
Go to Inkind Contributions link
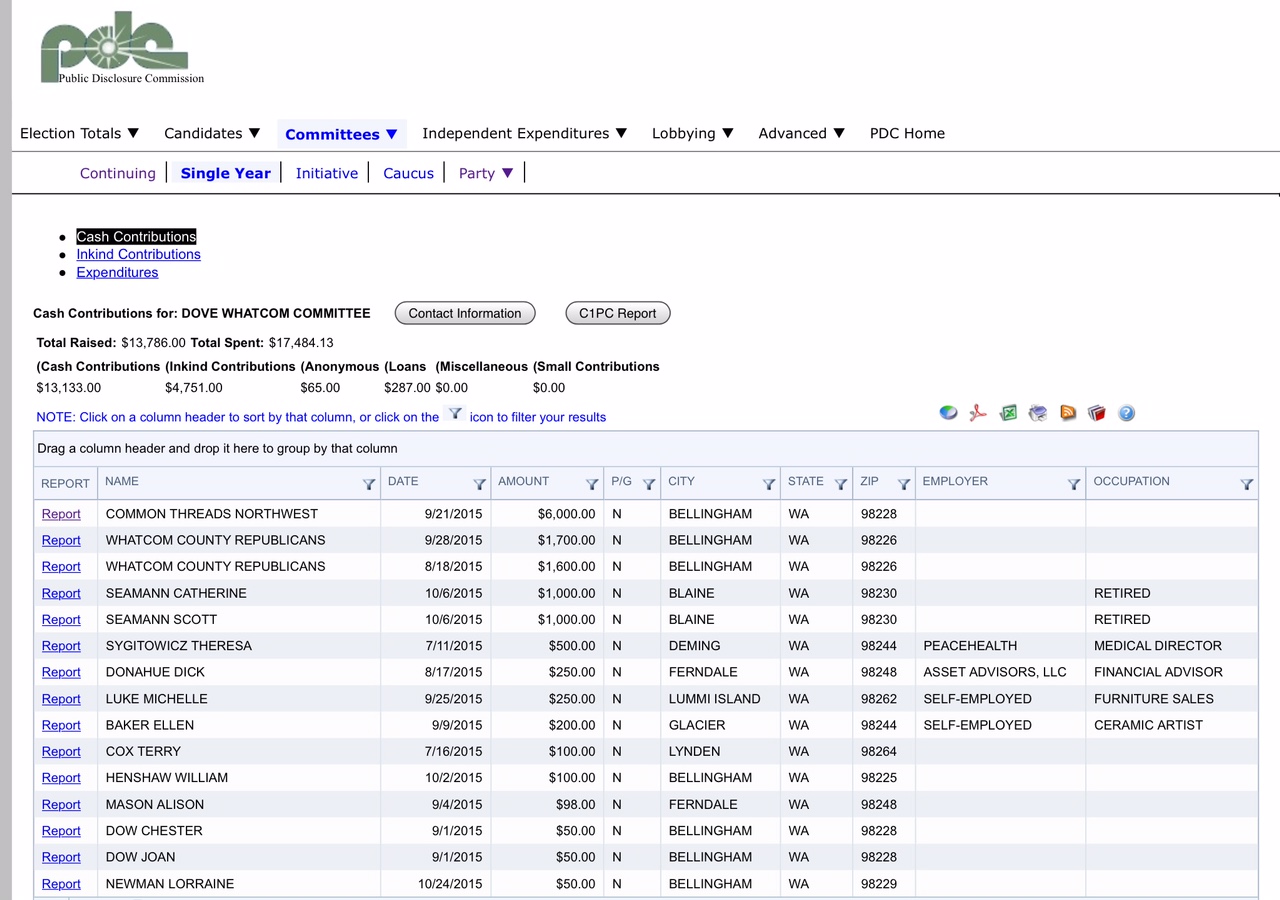138,254
